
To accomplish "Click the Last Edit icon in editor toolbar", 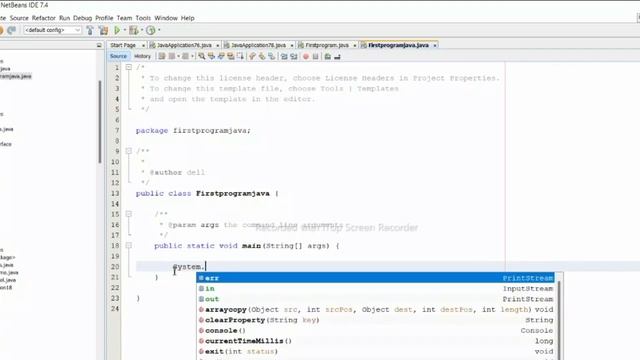I will [162, 56].
